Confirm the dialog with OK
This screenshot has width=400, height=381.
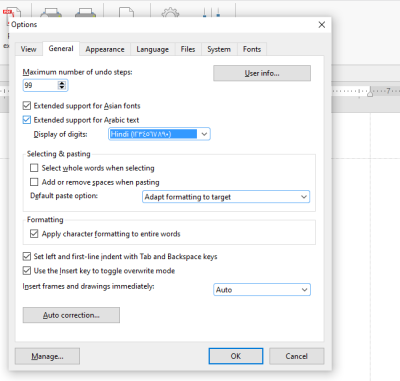(x=236, y=356)
